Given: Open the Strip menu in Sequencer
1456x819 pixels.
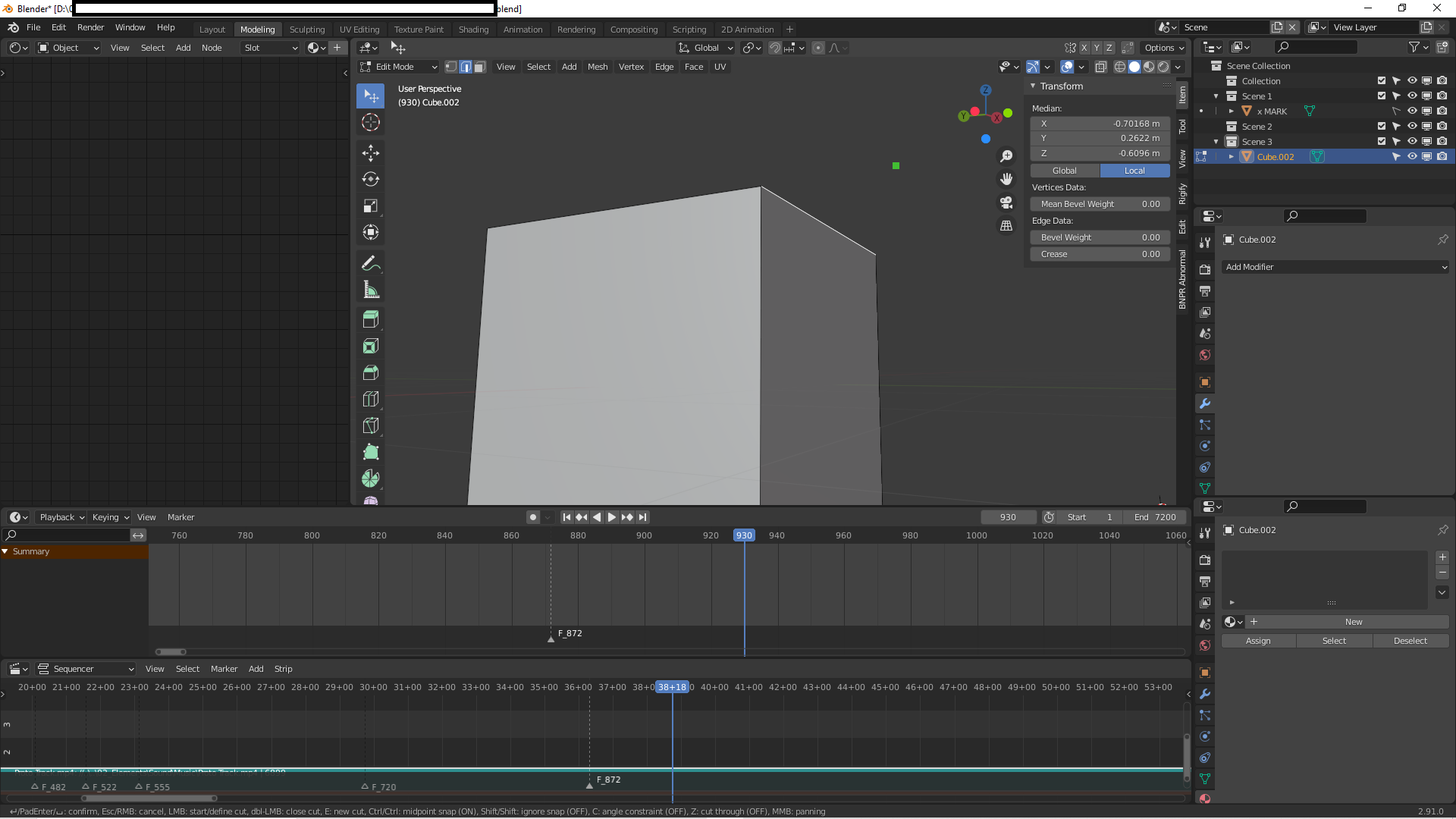Looking at the screenshot, I should click(x=283, y=669).
